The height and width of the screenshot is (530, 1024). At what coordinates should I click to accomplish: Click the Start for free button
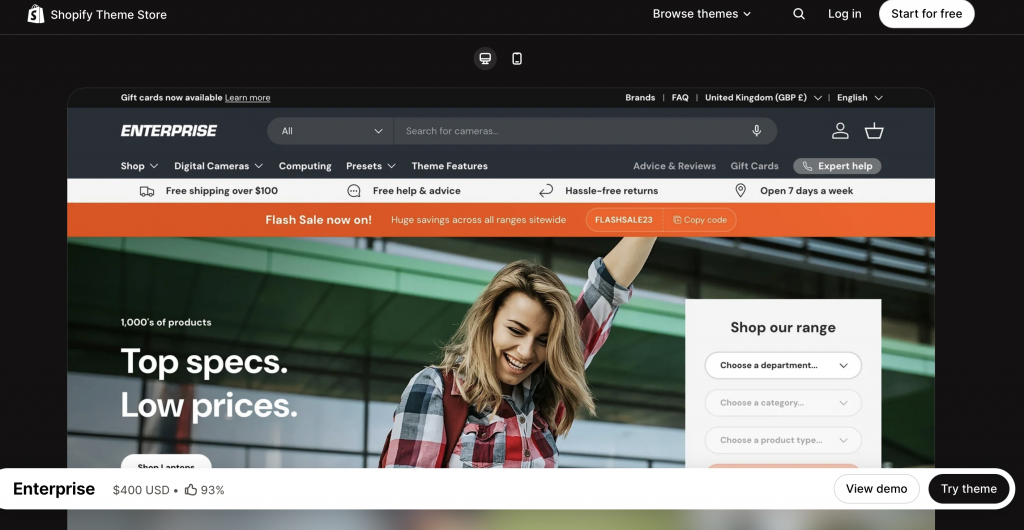tap(926, 14)
